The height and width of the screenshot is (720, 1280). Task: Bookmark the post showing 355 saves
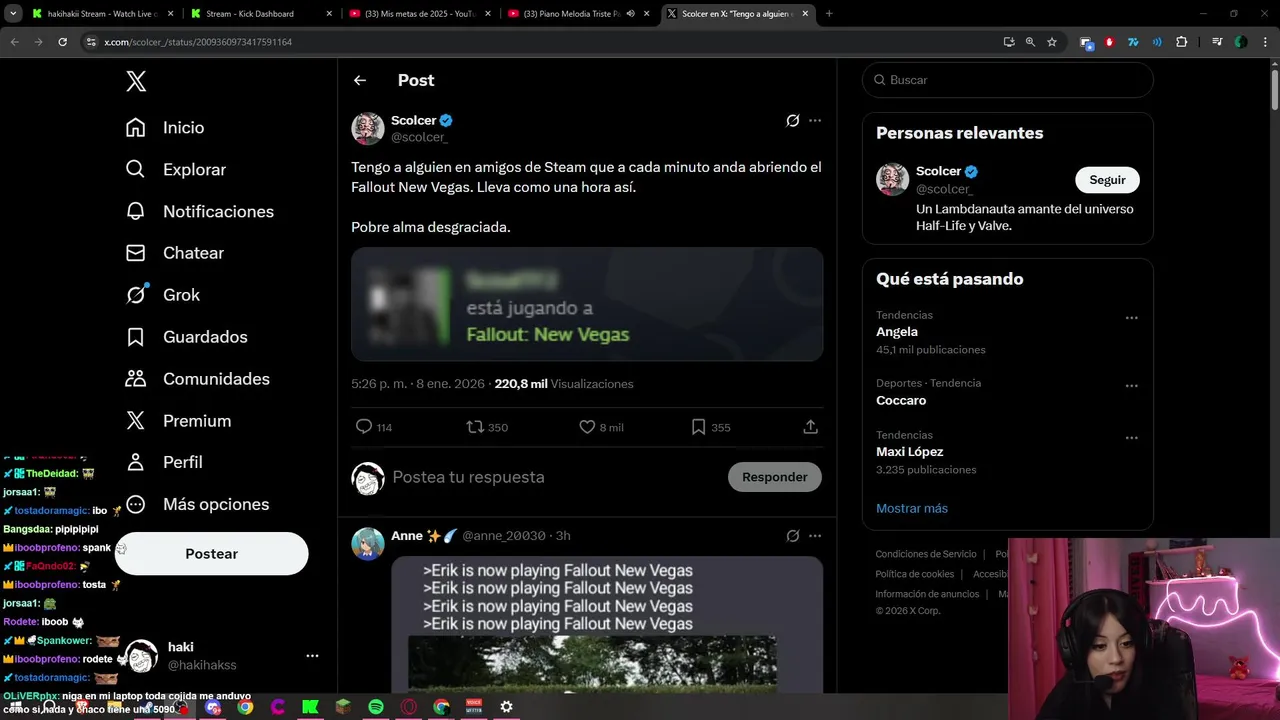698,427
